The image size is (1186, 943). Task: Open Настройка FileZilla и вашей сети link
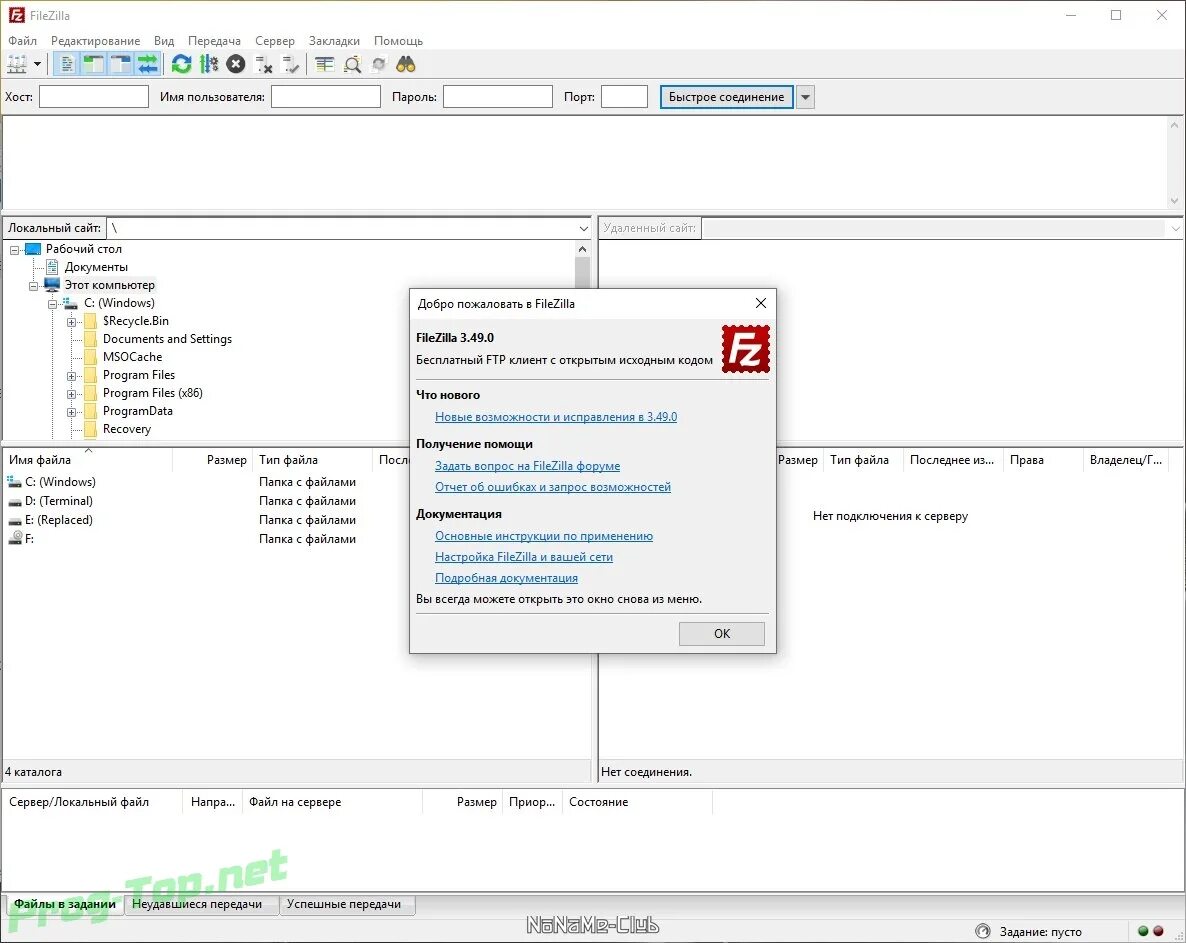(x=523, y=557)
